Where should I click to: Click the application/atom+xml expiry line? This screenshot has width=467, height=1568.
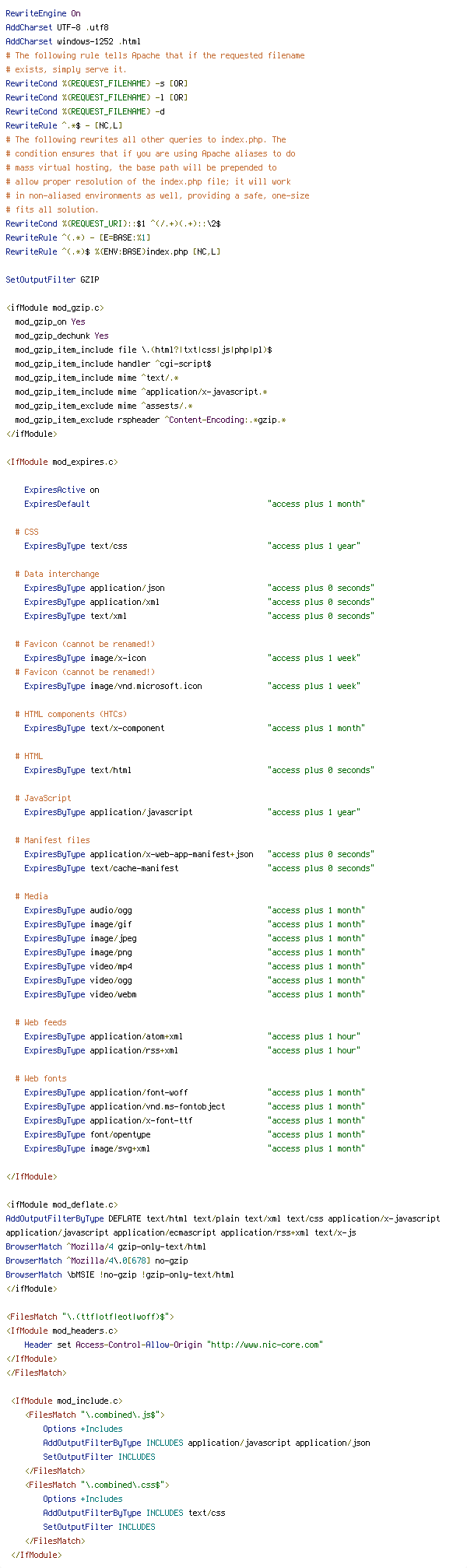[x=191, y=1036]
